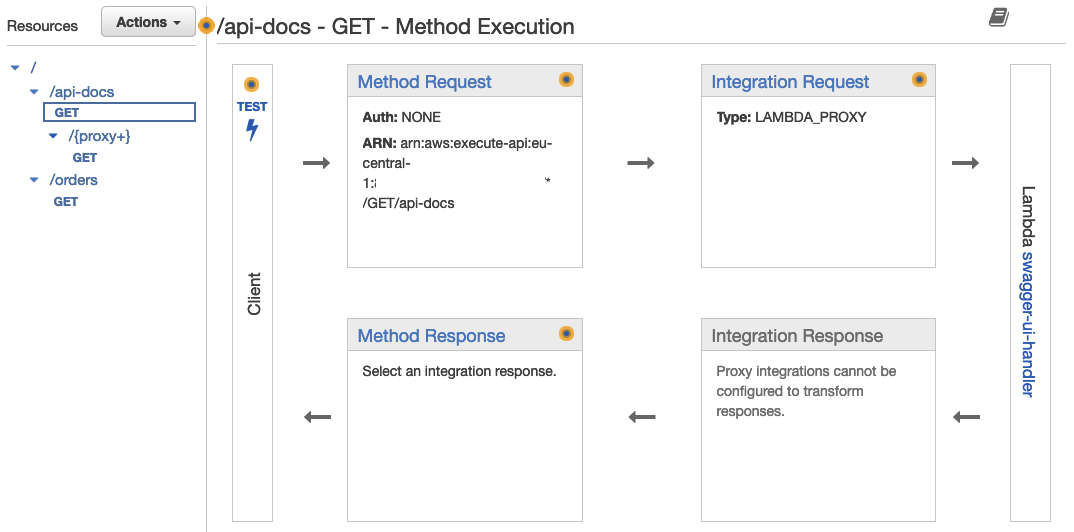Image resolution: width=1074 pixels, height=532 pixels.
Task: Open the Method Response settings link
Action: tap(431, 336)
